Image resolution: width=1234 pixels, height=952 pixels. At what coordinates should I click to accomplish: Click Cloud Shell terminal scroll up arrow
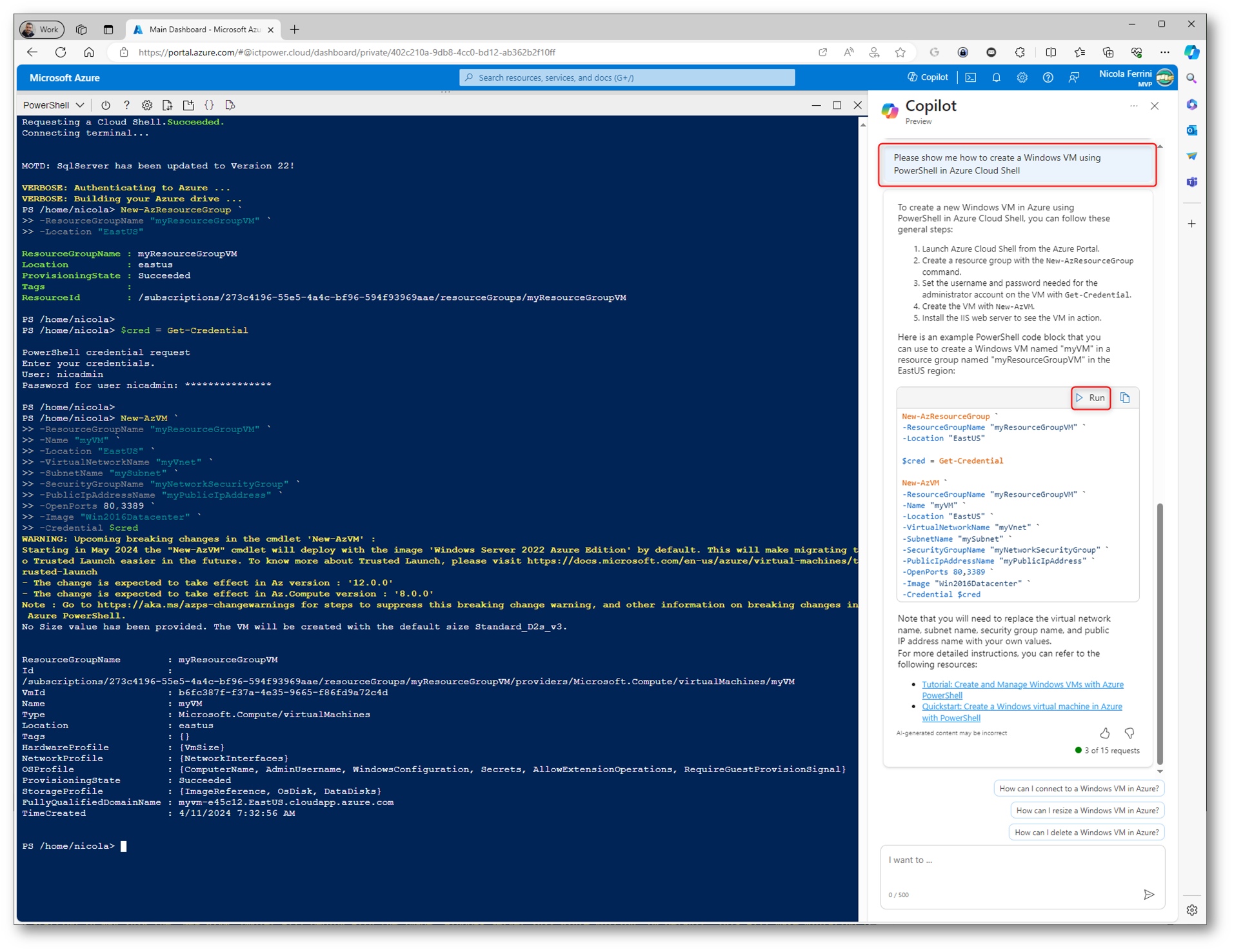point(863,125)
